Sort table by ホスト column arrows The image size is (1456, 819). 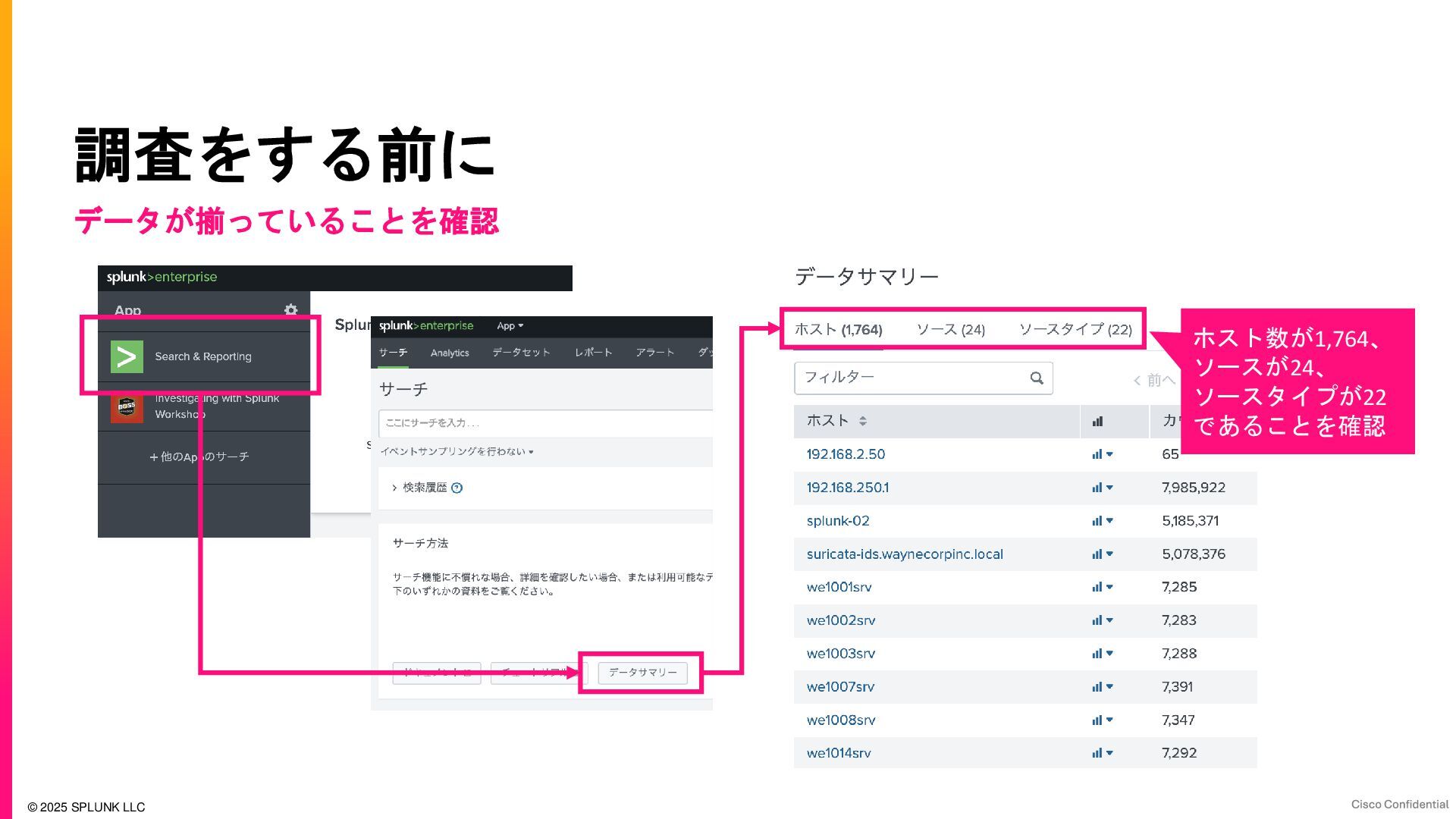(863, 421)
